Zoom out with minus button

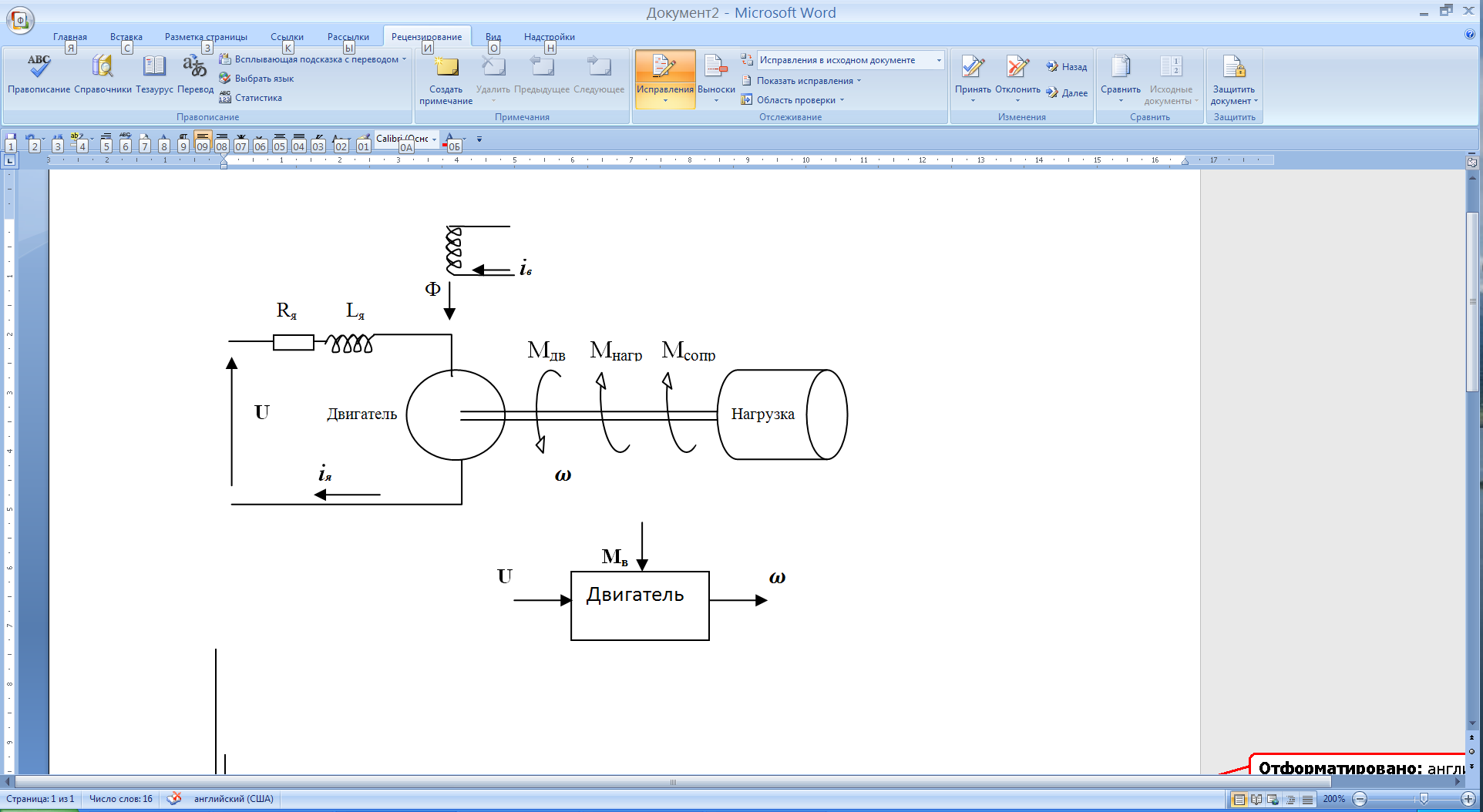pos(1360,799)
